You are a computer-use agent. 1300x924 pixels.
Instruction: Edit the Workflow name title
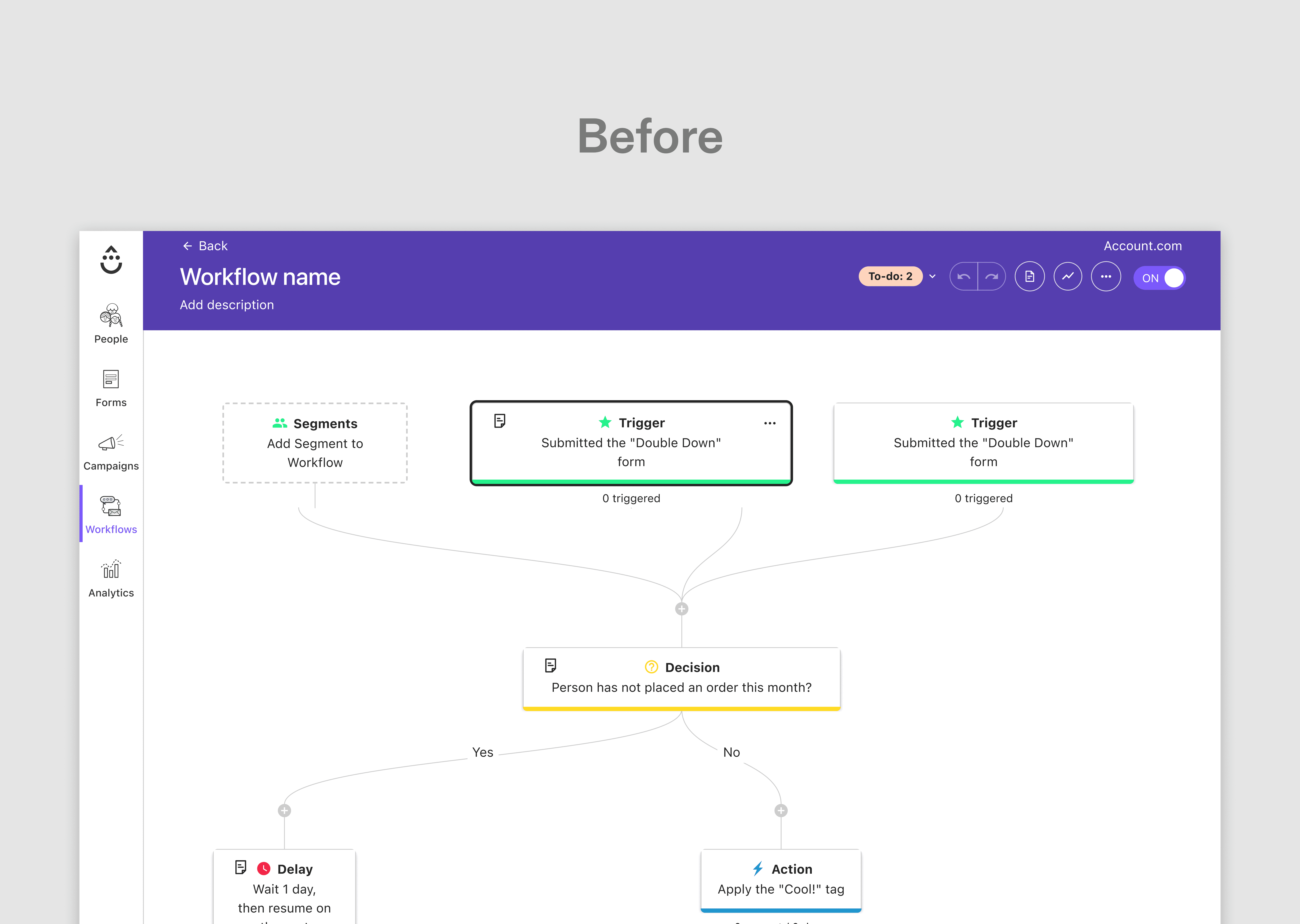point(260,277)
